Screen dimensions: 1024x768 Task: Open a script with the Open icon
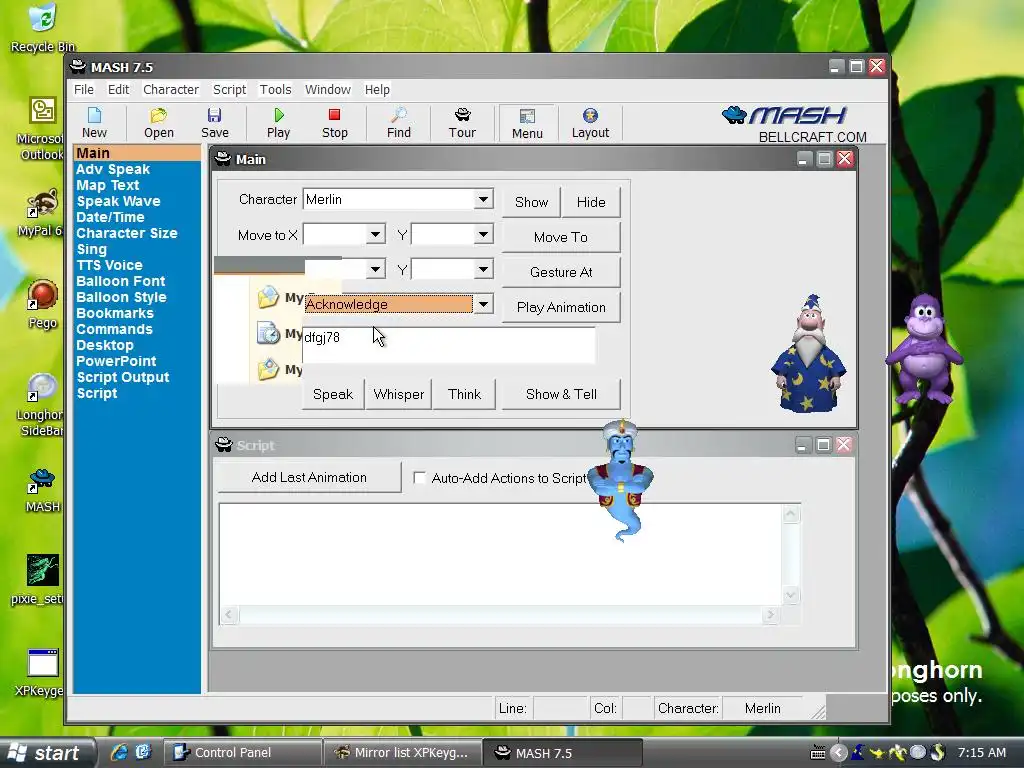point(159,123)
